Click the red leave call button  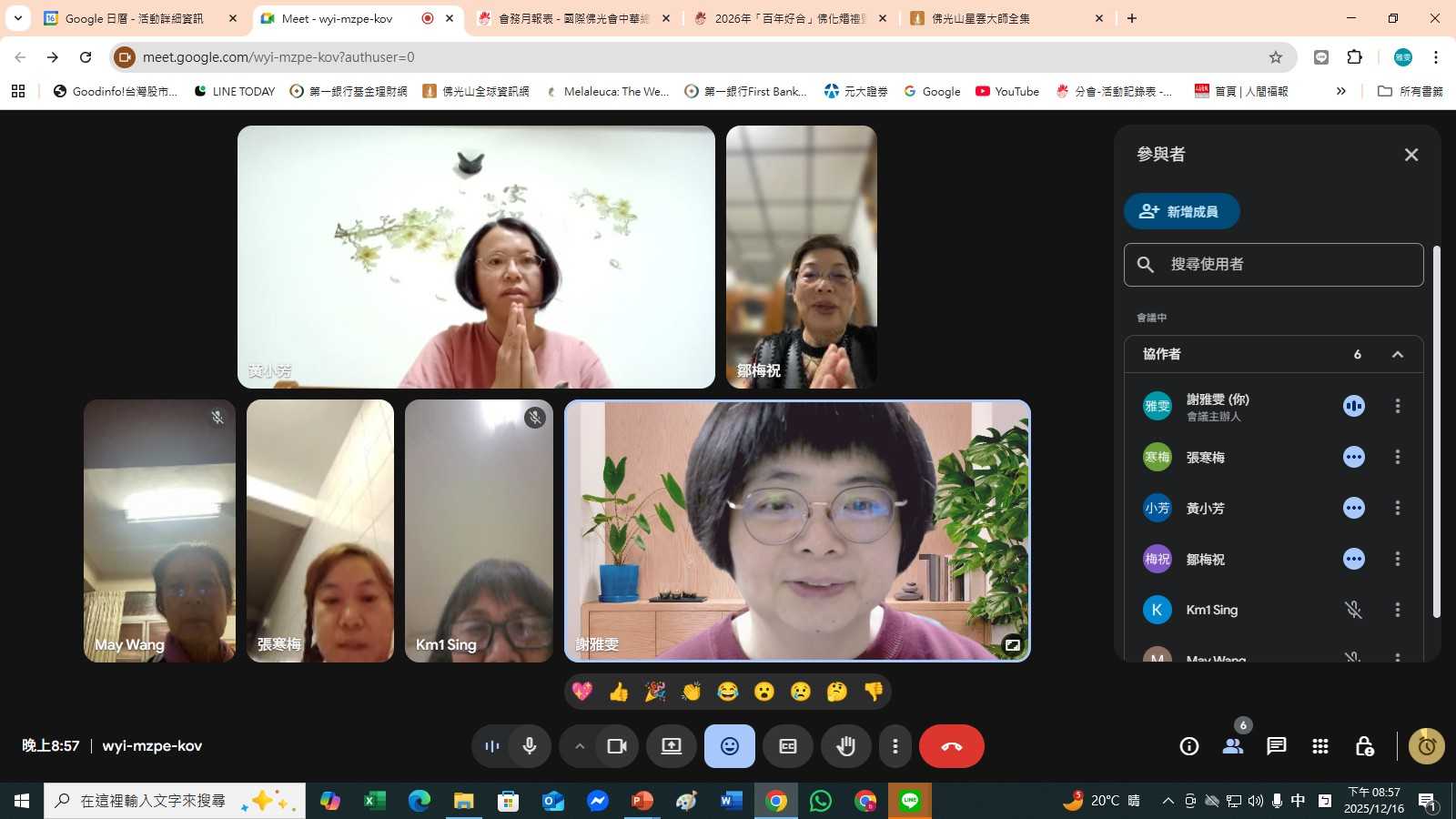(x=951, y=746)
